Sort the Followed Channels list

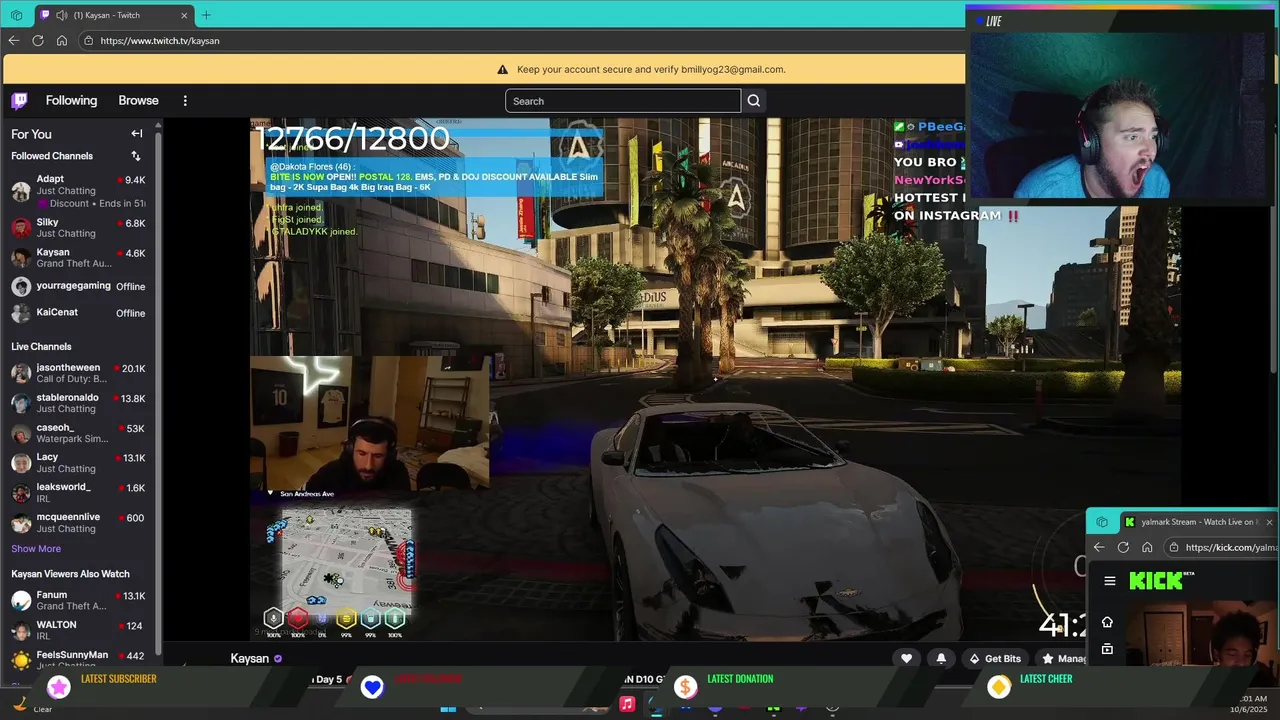pyautogui.click(x=136, y=156)
